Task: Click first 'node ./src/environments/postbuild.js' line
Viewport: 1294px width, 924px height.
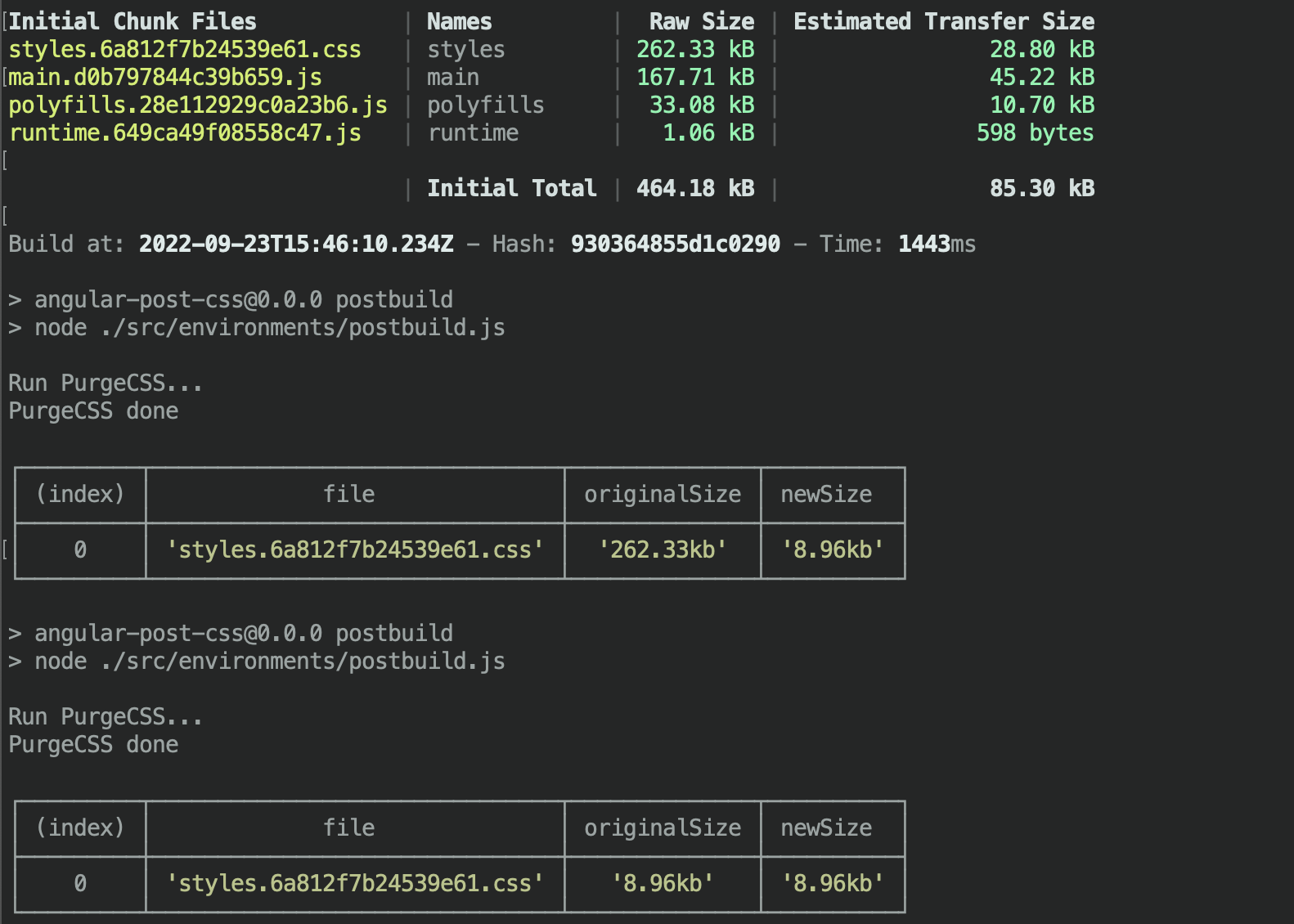Action: point(270,328)
